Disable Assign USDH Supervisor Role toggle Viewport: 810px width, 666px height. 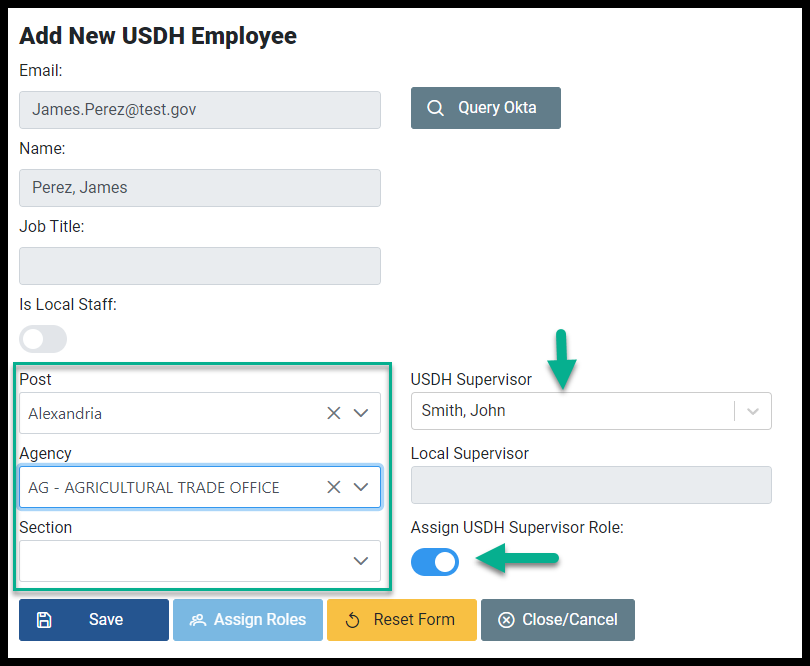pyautogui.click(x=435, y=562)
